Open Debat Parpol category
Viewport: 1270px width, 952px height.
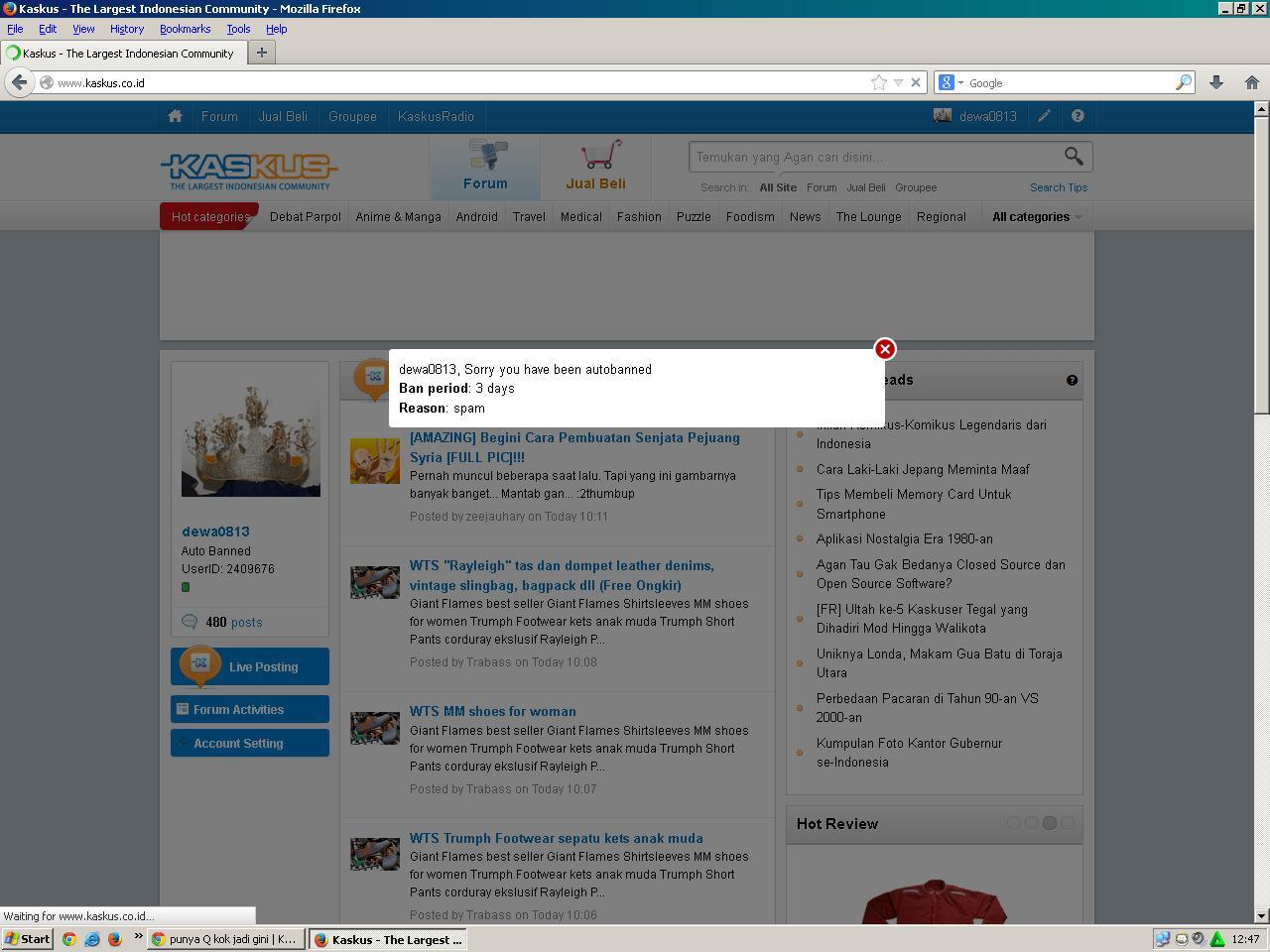[305, 216]
